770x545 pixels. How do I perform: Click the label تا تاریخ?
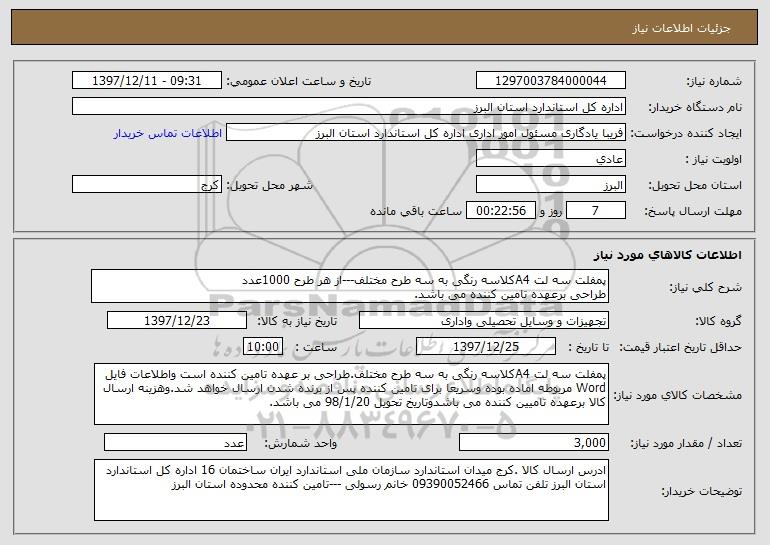588,347
